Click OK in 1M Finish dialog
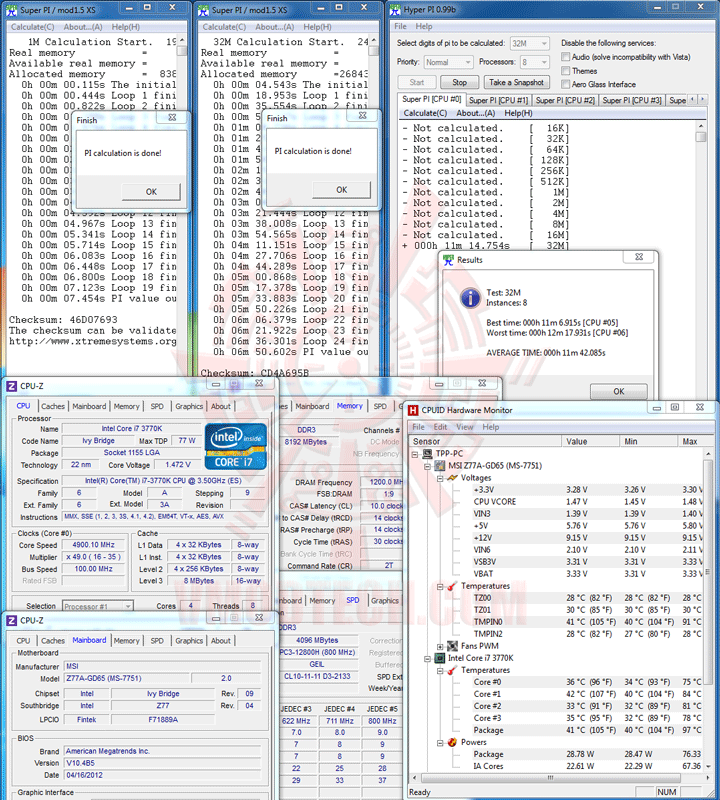This screenshot has width=720, height=800. coord(151,192)
